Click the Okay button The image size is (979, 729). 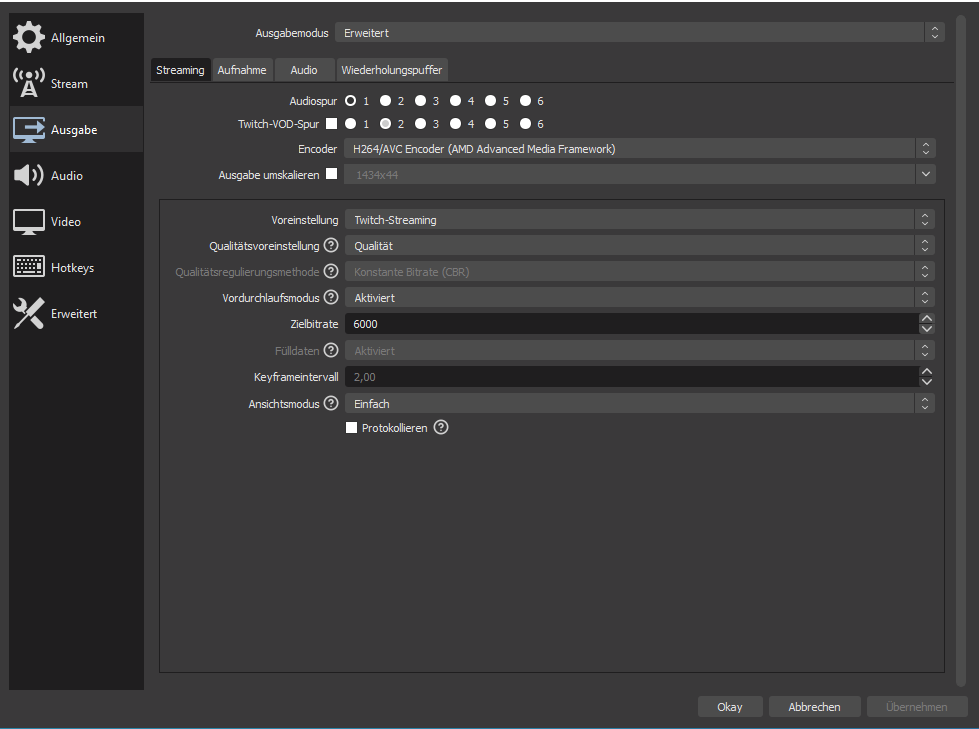click(x=730, y=707)
